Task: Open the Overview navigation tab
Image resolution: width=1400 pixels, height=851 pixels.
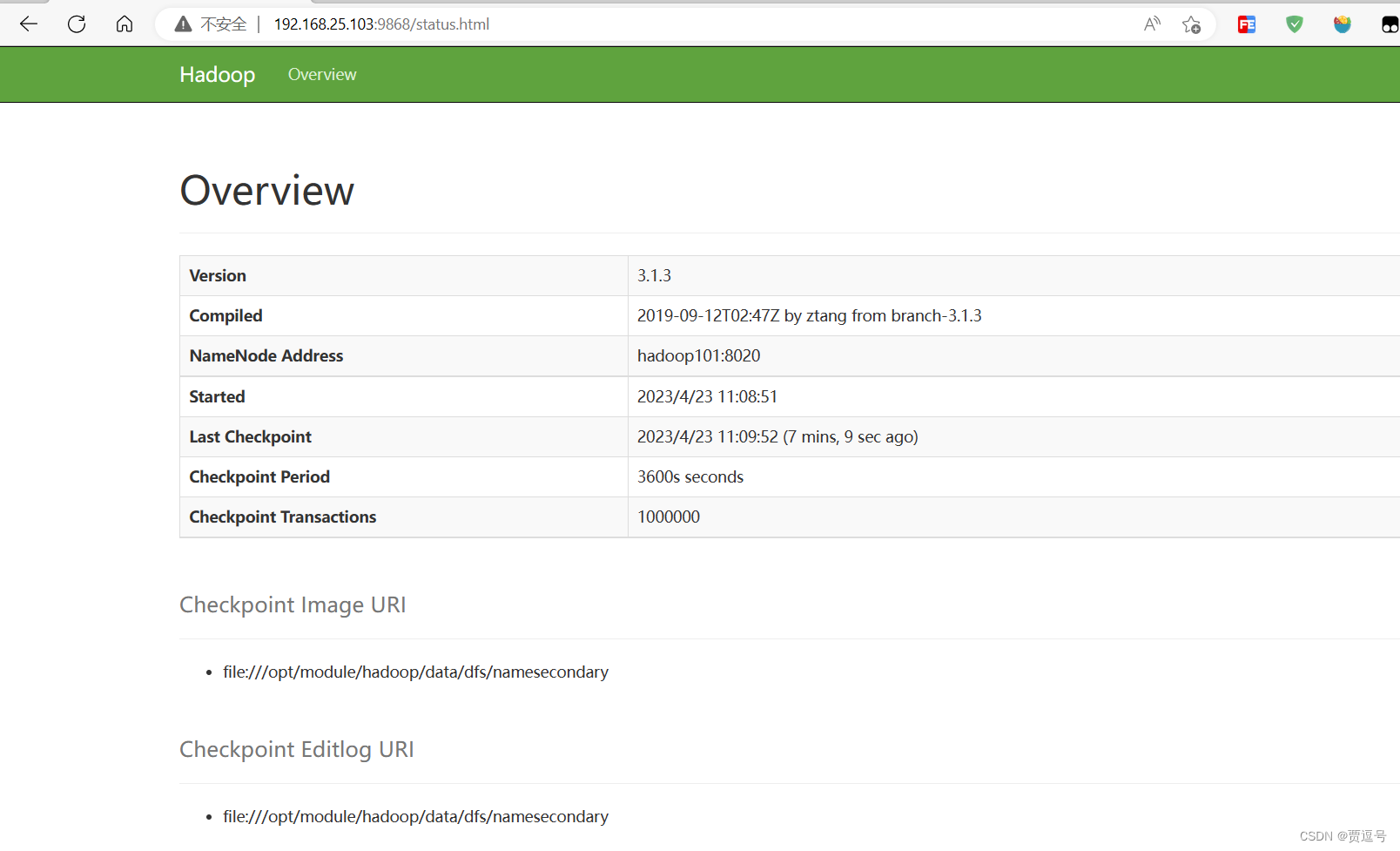Action: [322, 75]
